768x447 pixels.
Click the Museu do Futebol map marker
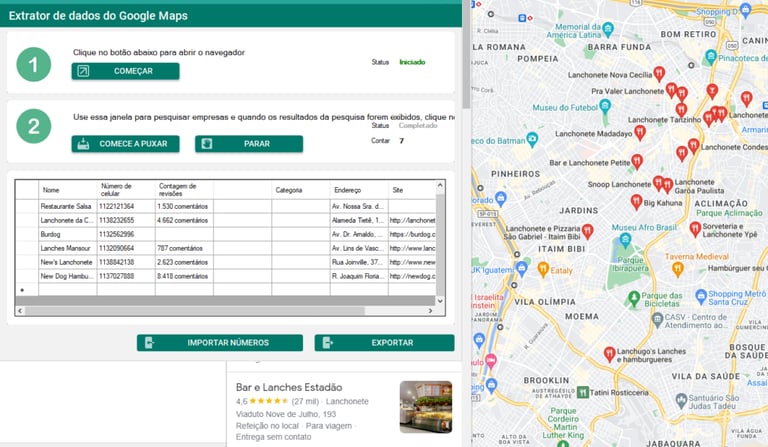click(605, 105)
